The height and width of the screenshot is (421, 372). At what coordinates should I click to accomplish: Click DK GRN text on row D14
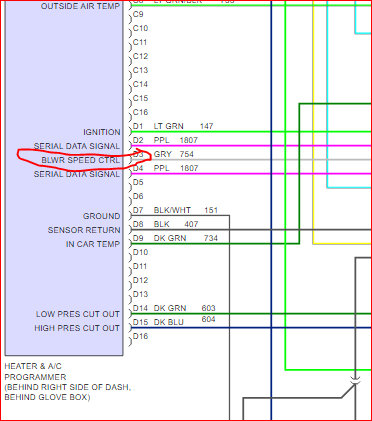point(170,308)
